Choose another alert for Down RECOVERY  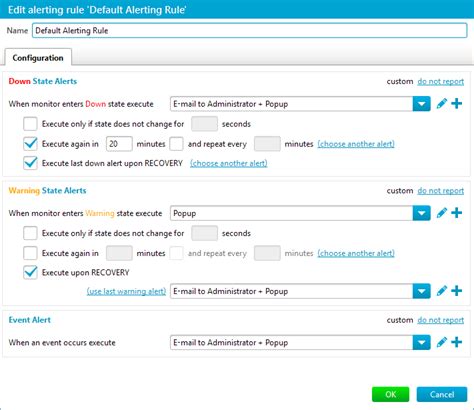pos(229,163)
